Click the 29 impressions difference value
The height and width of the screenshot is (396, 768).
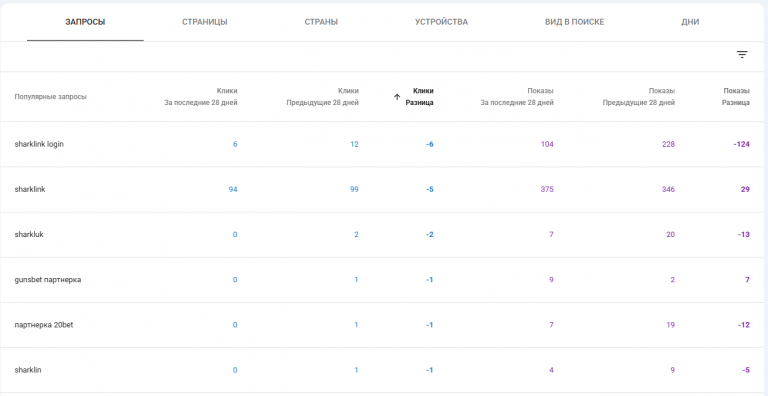(745, 189)
